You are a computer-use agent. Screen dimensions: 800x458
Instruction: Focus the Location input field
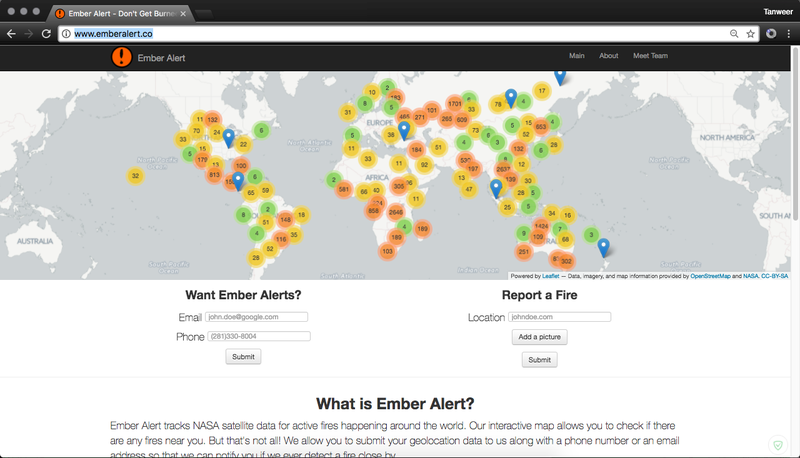click(x=559, y=317)
